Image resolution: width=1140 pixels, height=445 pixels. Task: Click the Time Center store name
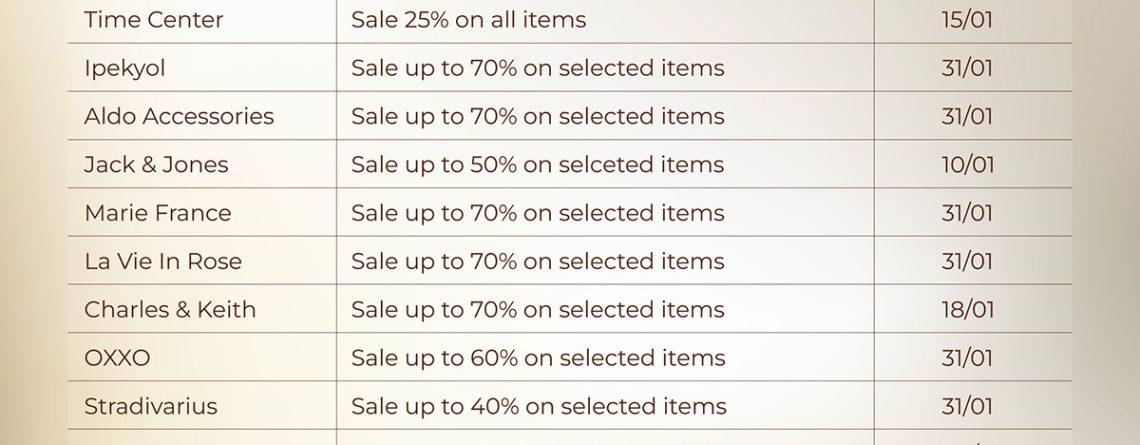click(x=154, y=20)
